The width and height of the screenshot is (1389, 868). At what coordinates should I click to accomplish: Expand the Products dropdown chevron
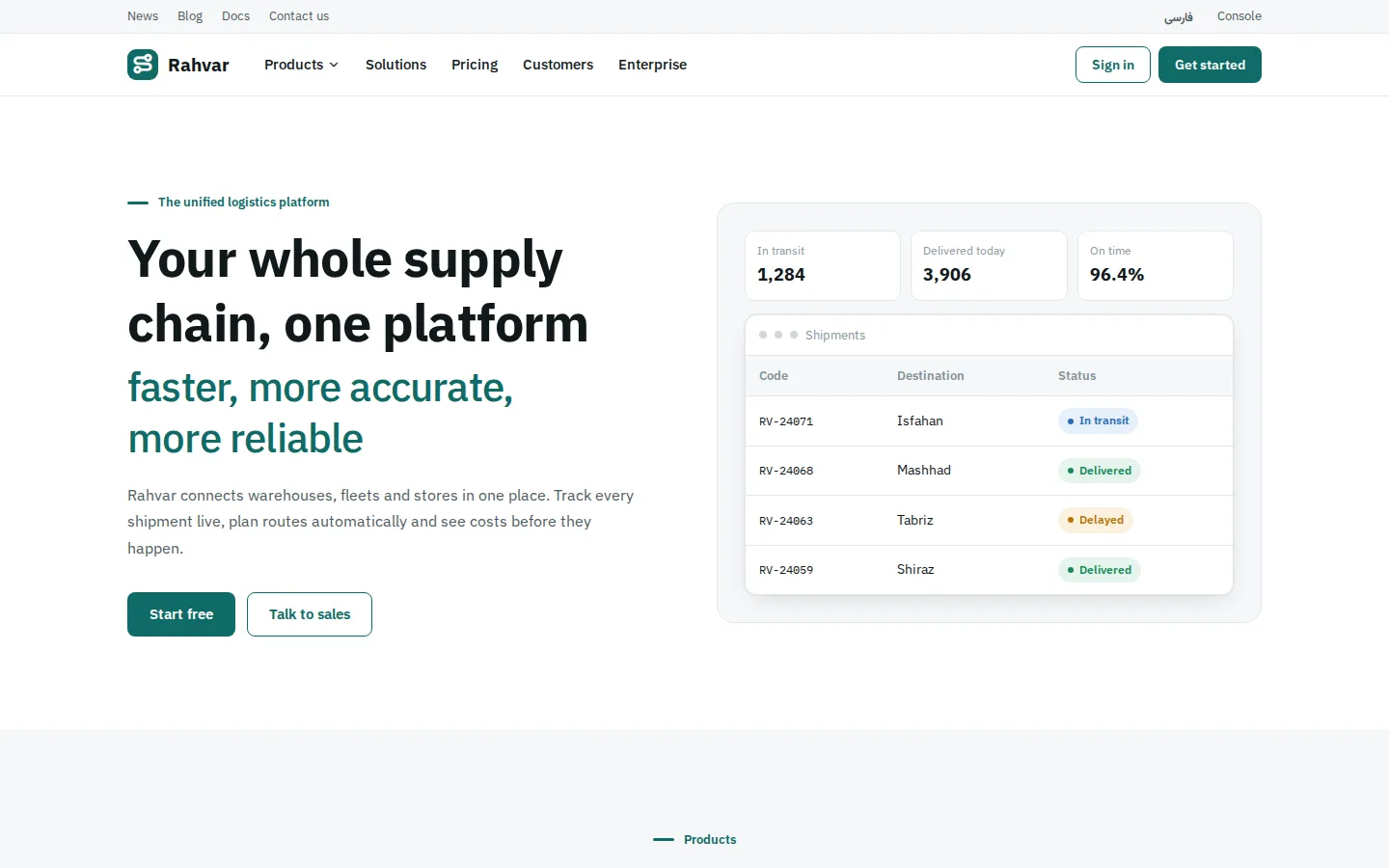click(x=334, y=65)
